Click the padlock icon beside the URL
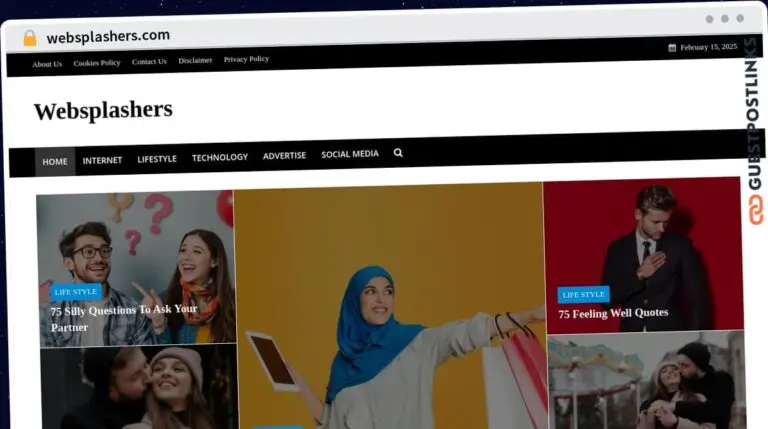 [x=30, y=38]
